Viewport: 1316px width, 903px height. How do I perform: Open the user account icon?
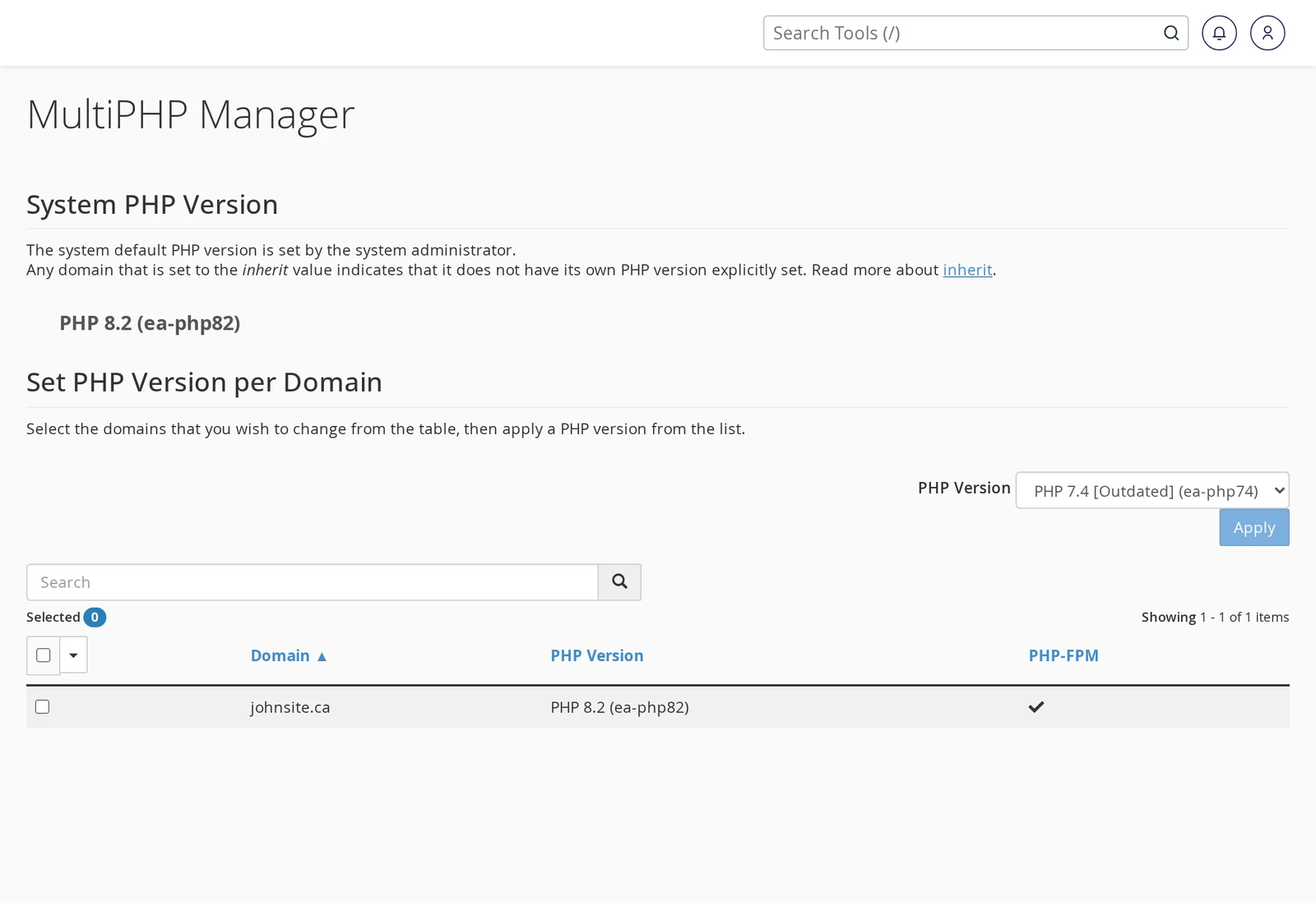(1267, 33)
